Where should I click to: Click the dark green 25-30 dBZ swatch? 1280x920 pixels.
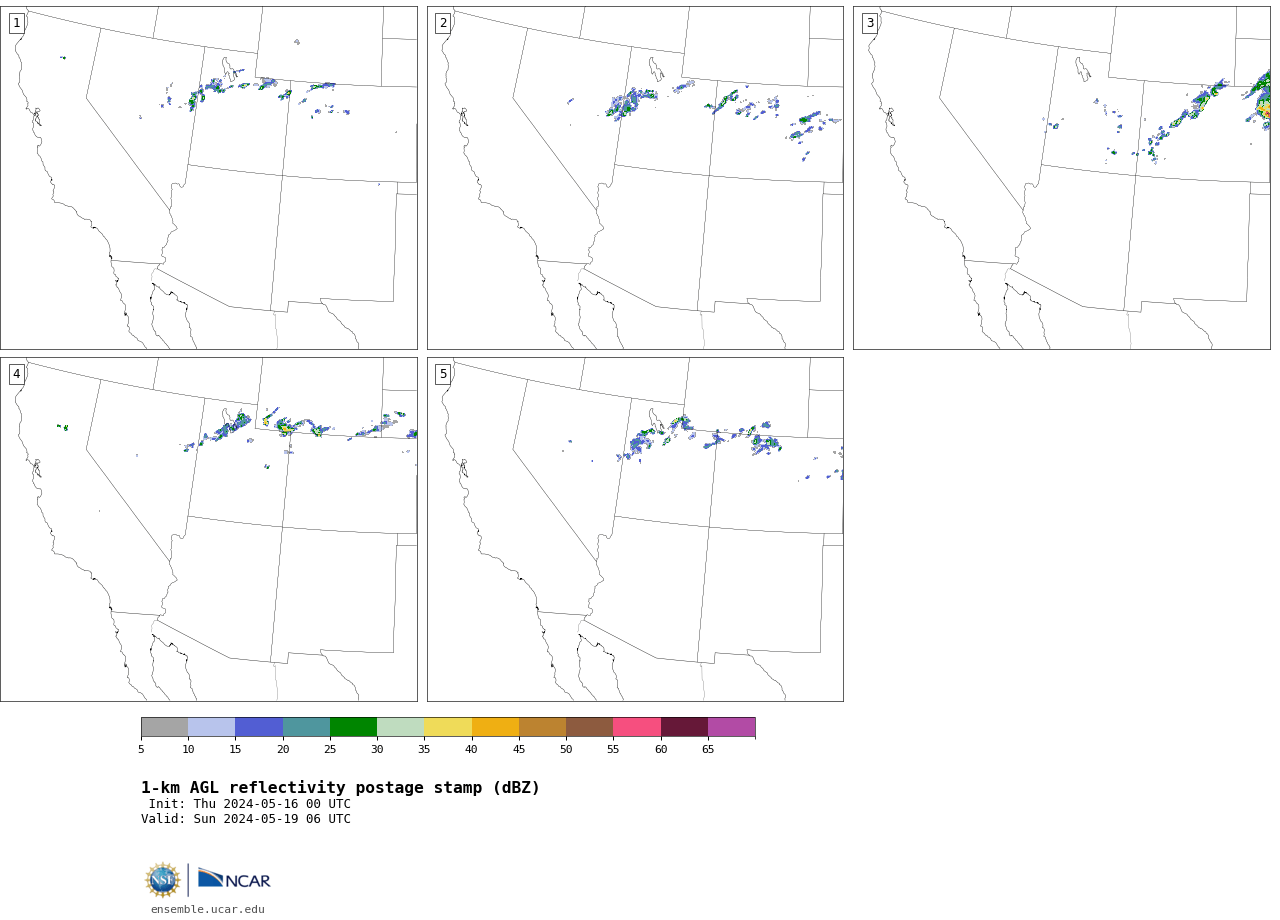(353, 727)
